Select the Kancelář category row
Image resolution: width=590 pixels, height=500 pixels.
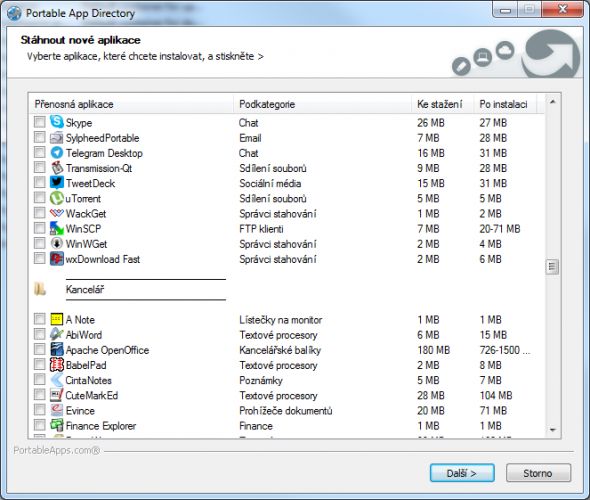(286, 289)
